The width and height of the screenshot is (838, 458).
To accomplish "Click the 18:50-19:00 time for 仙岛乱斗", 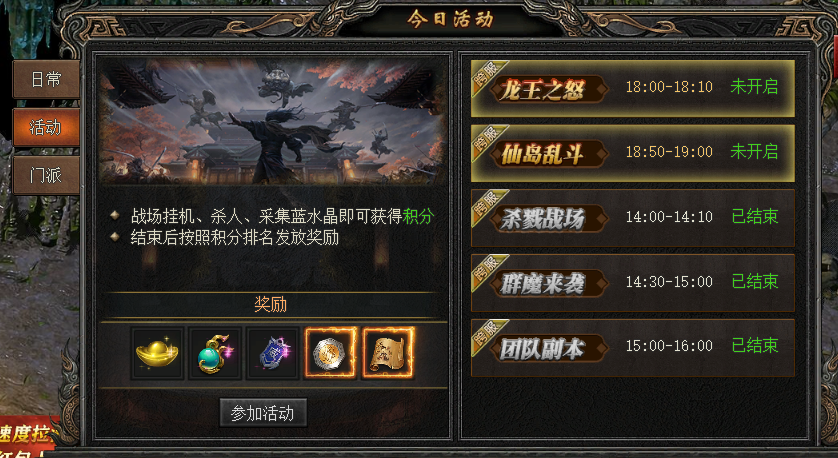I will click(x=669, y=152).
